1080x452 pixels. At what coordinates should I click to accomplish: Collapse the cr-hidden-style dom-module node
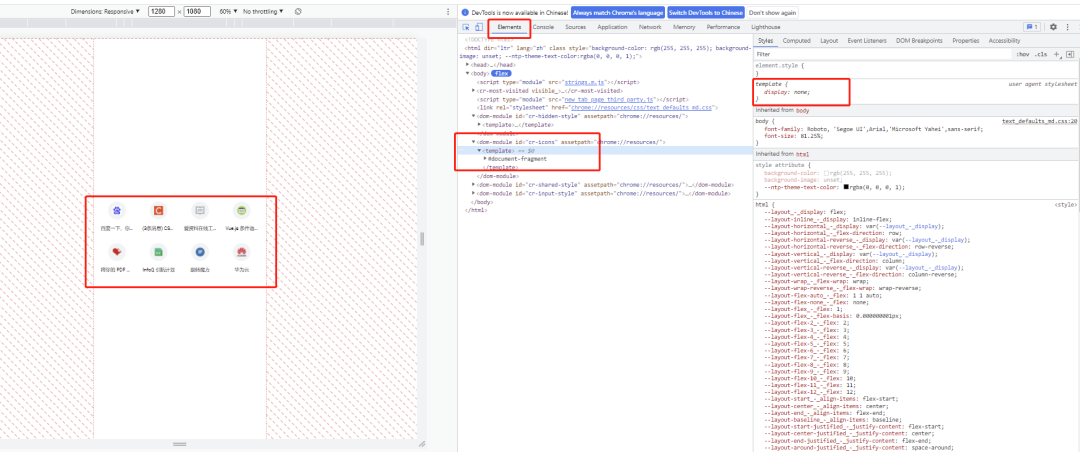coord(474,116)
